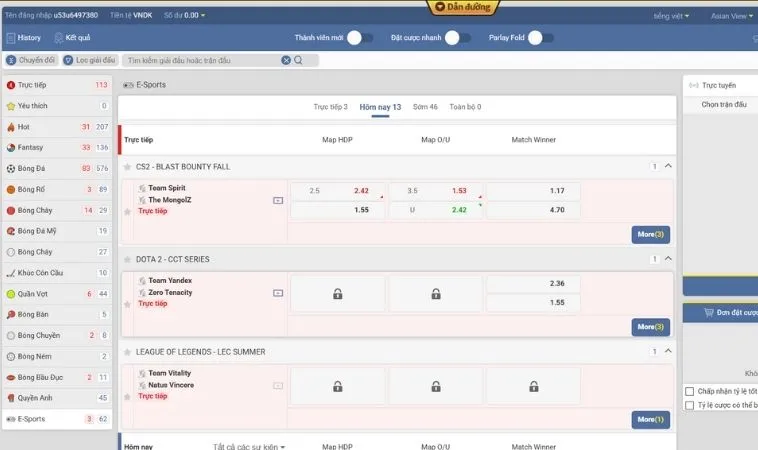This screenshot has width=758, height=450.
Task: Open the Asian View dropdown
Action: point(732,16)
